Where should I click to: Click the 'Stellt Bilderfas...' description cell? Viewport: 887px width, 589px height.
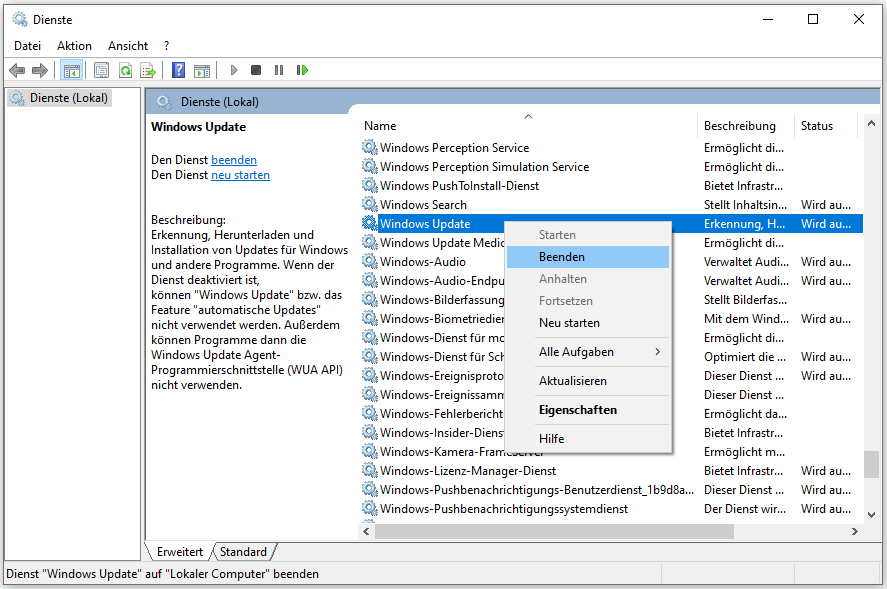coord(745,300)
